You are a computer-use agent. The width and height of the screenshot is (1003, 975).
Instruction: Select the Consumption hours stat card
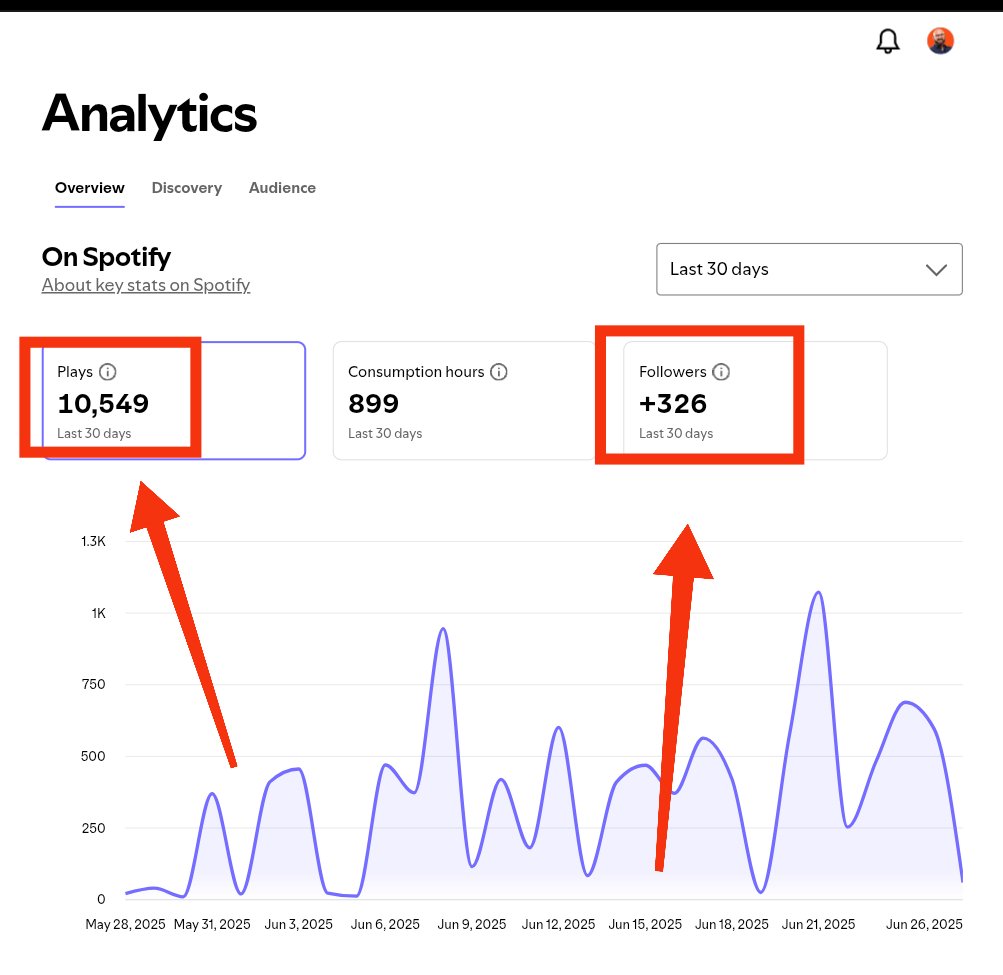pyautogui.click(x=464, y=400)
